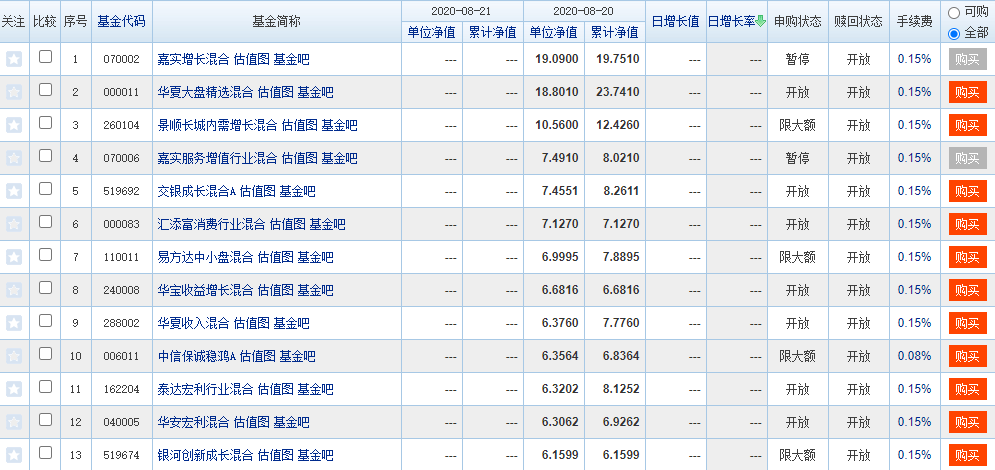This screenshot has width=995, height=470.
Task: Open 银河创新成长混合 fund name link
Action: pos(206,456)
